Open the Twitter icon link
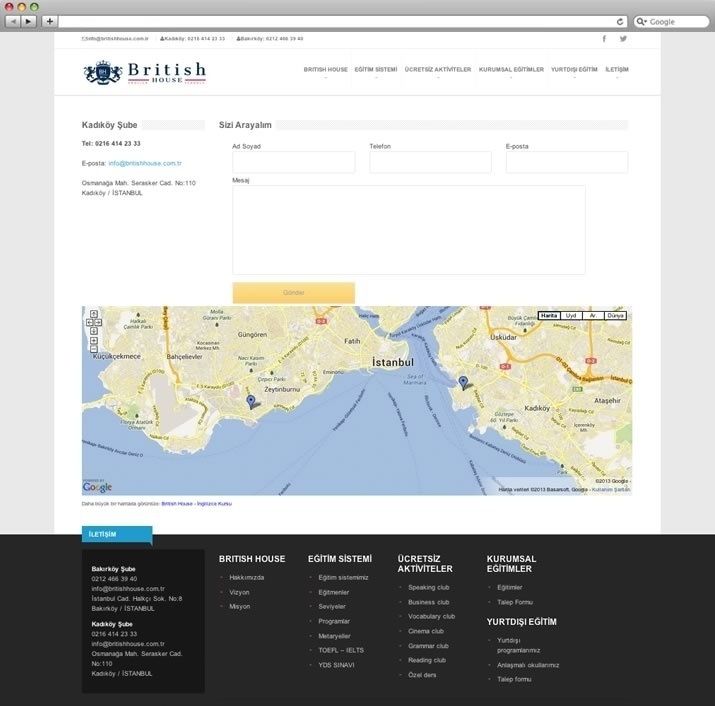715x706 pixels. [x=623, y=39]
